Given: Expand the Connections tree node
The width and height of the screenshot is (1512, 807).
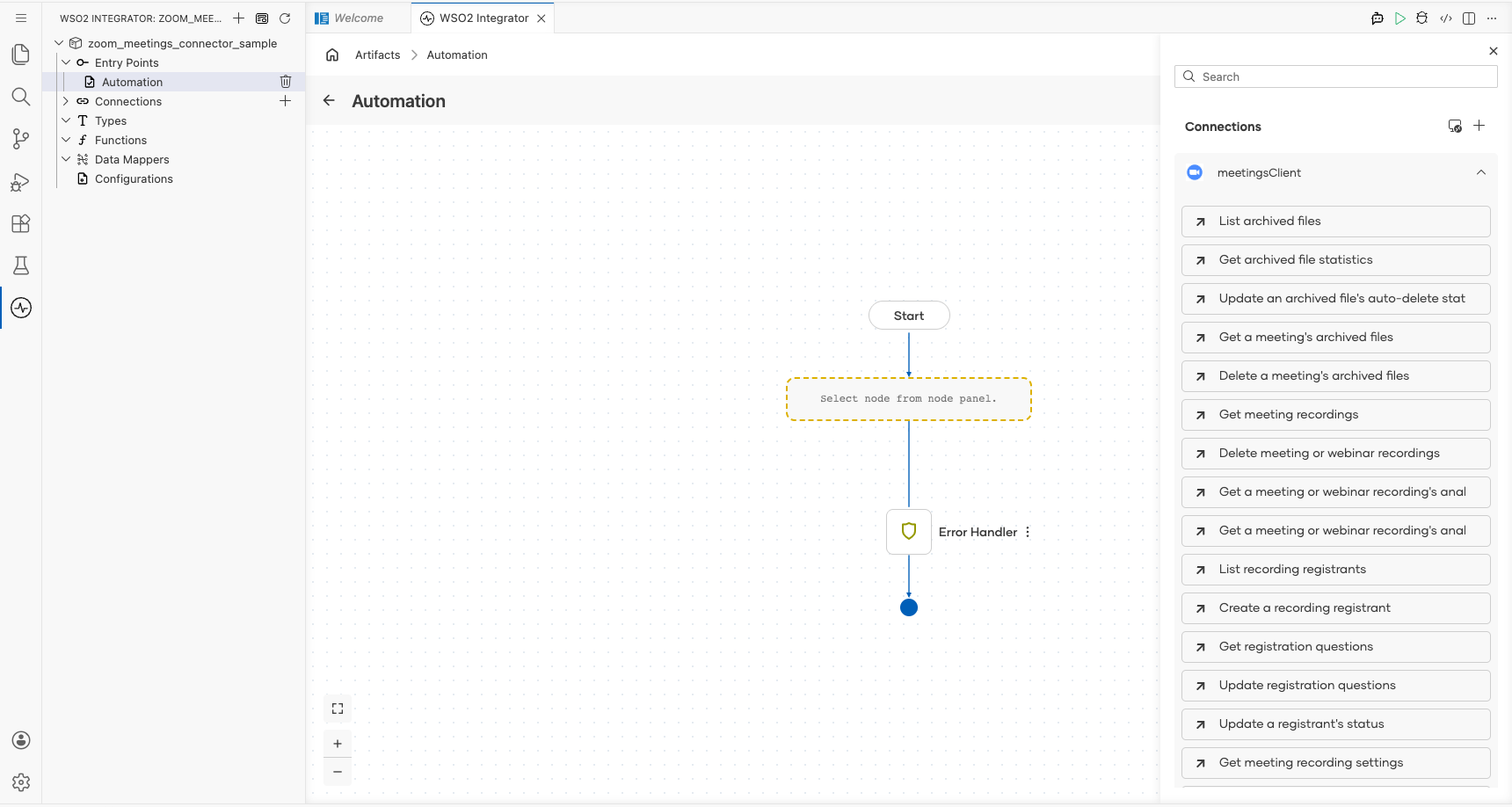Looking at the screenshot, I should click(66, 101).
